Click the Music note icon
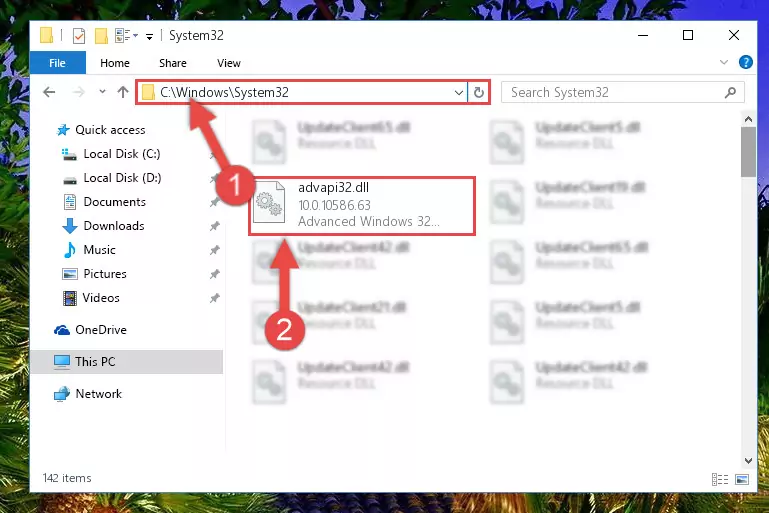 click(x=70, y=250)
